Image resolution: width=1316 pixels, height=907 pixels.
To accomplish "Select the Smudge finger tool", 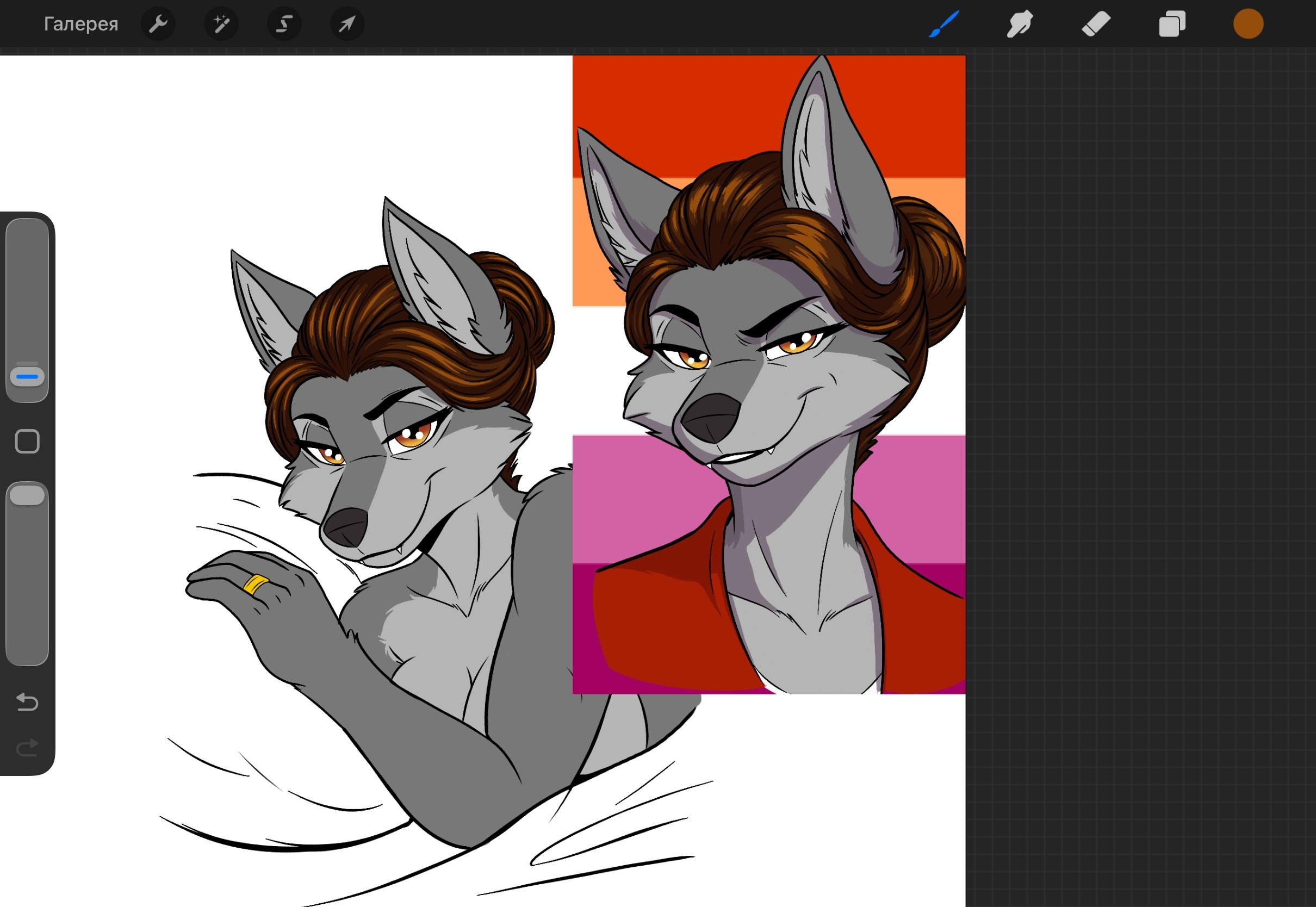I will (1020, 24).
